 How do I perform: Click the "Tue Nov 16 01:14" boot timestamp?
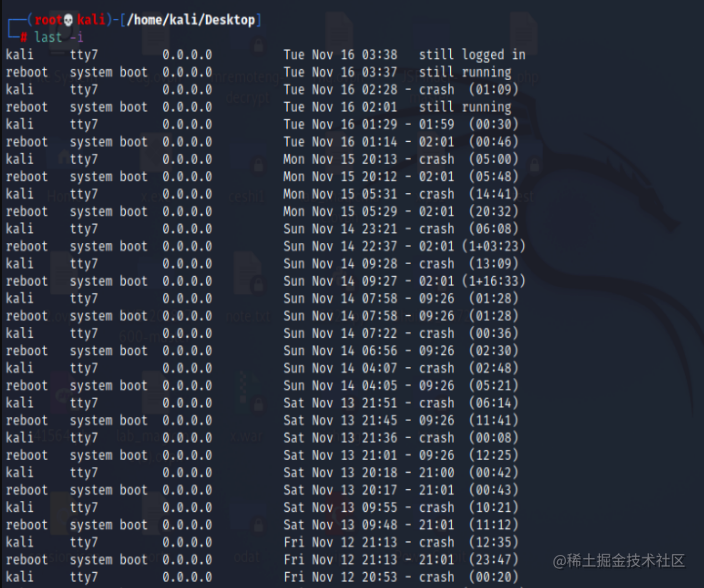coord(340,142)
